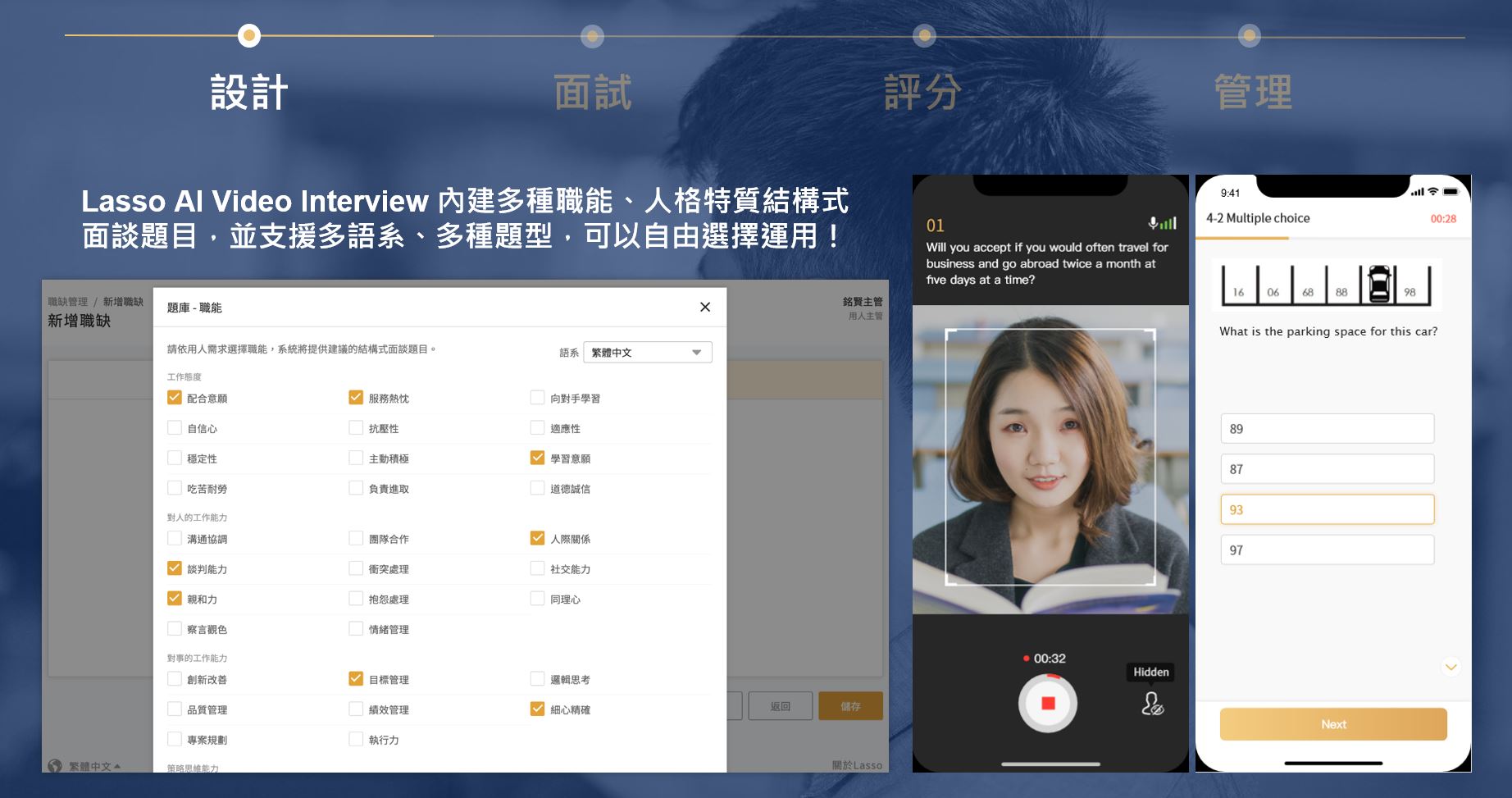Go to the 面試 step
The width and height of the screenshot is (1512, 798).
[x=593, y=92]
